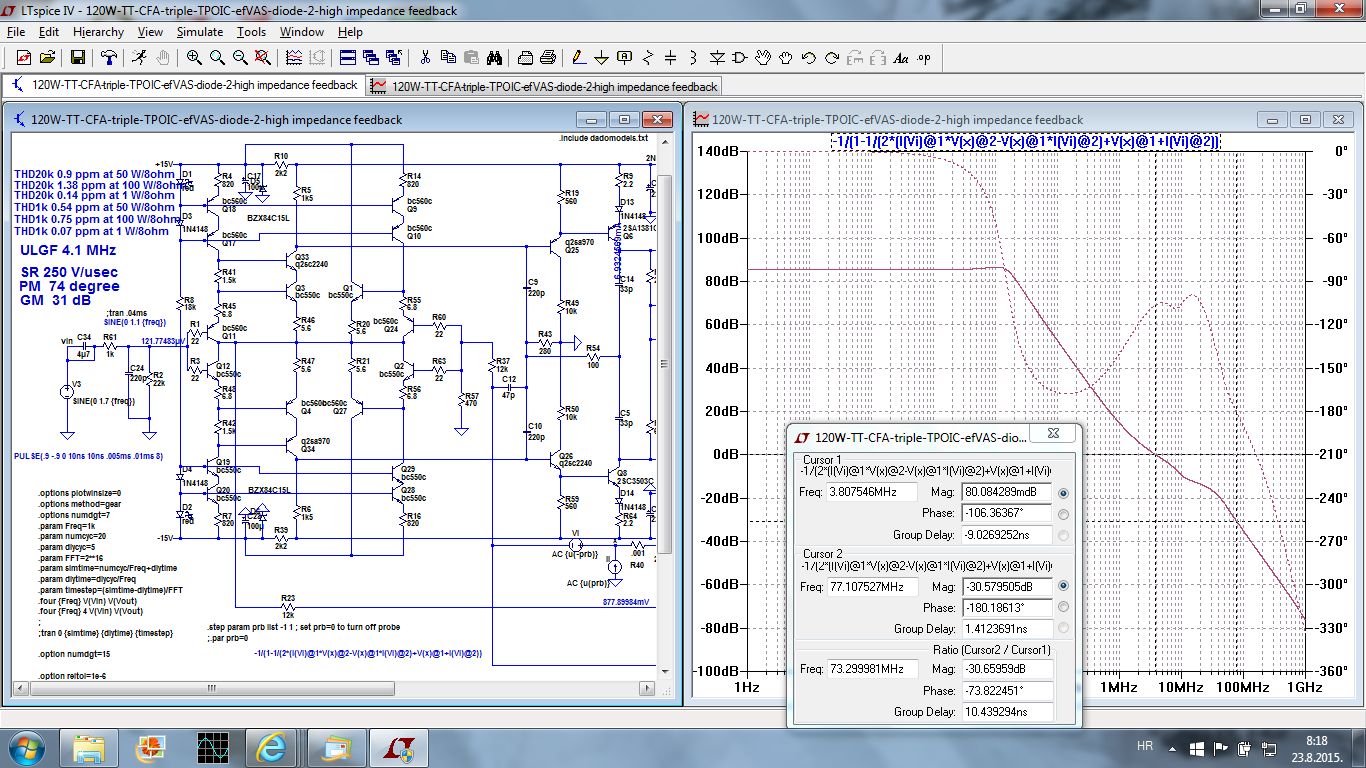
Task: Click the schematic window horizontal scrollbar
Action: (x=334, y=689)
